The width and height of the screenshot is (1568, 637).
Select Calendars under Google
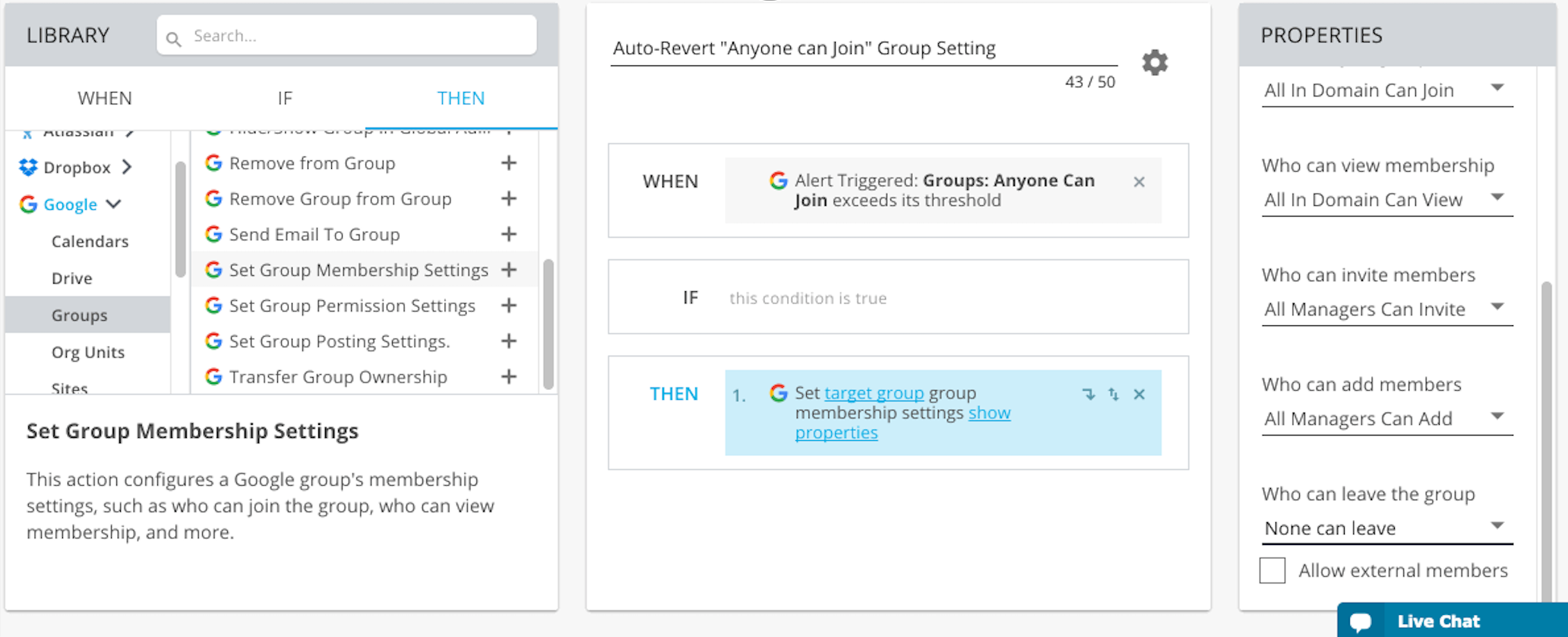[x=90, y=241]
